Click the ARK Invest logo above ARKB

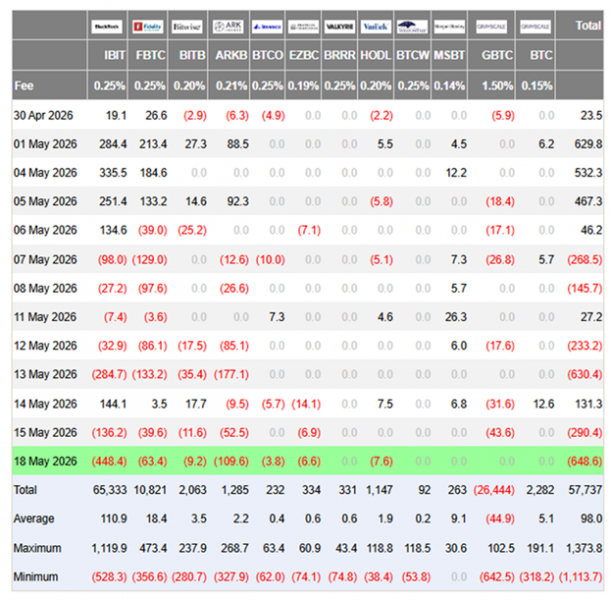click(228, 27)
